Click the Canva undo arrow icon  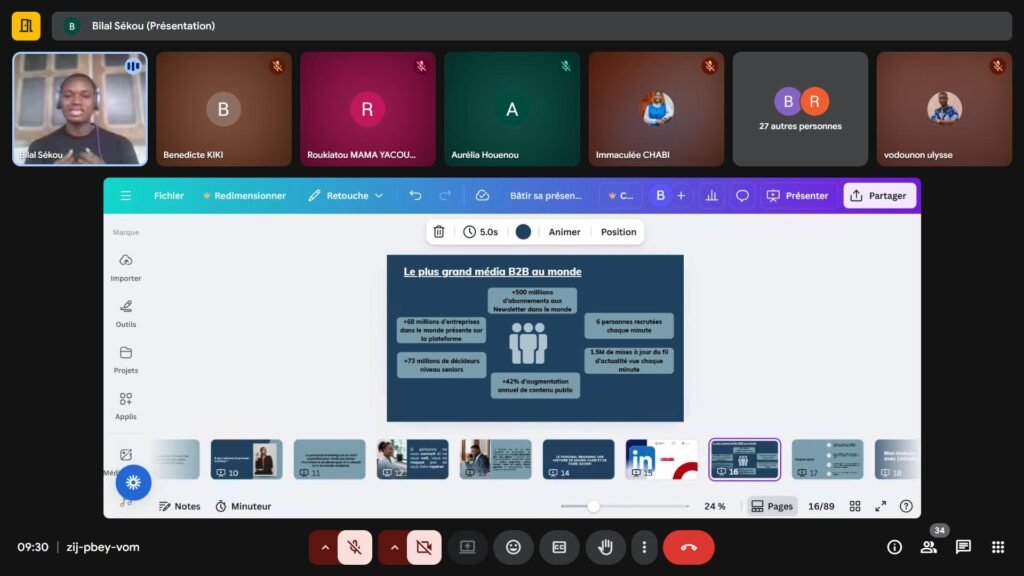(x=415, y=196)
